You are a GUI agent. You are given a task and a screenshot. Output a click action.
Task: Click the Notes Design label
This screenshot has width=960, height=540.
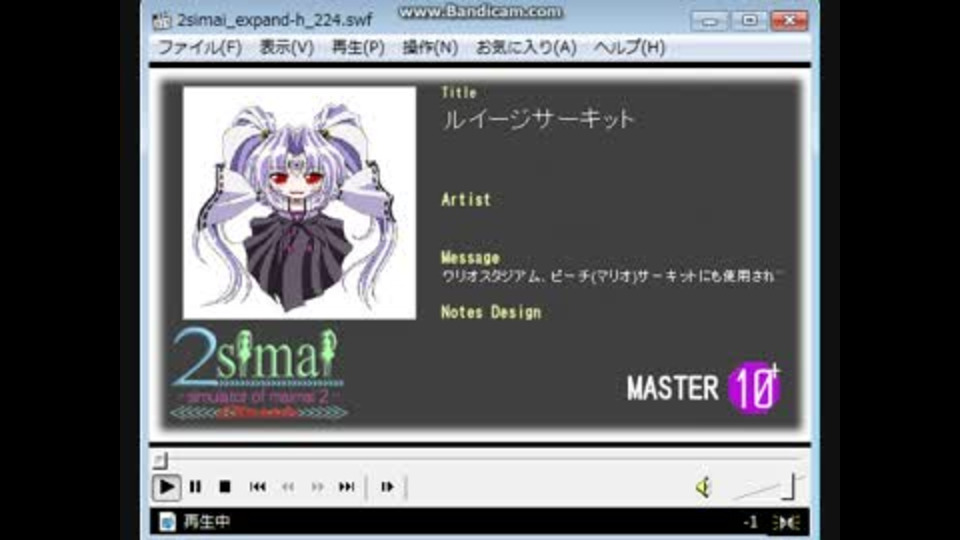tap(491, 312)
